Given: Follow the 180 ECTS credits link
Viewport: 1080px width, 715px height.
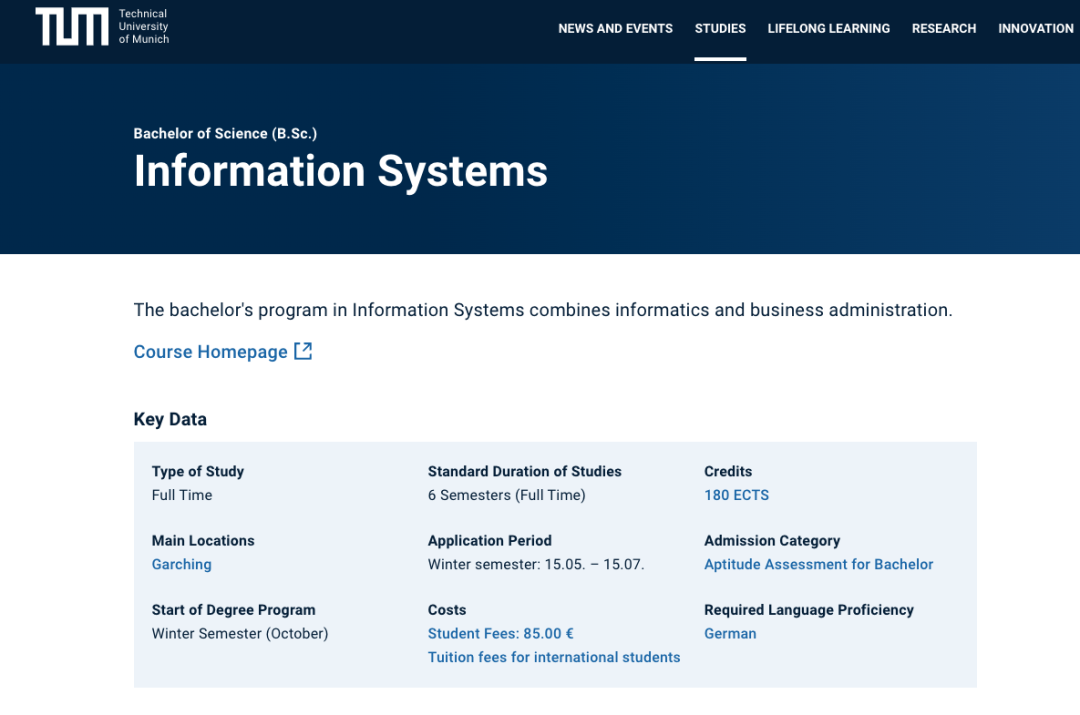Looking at the screenshot, I should click(x=736, y=495).
